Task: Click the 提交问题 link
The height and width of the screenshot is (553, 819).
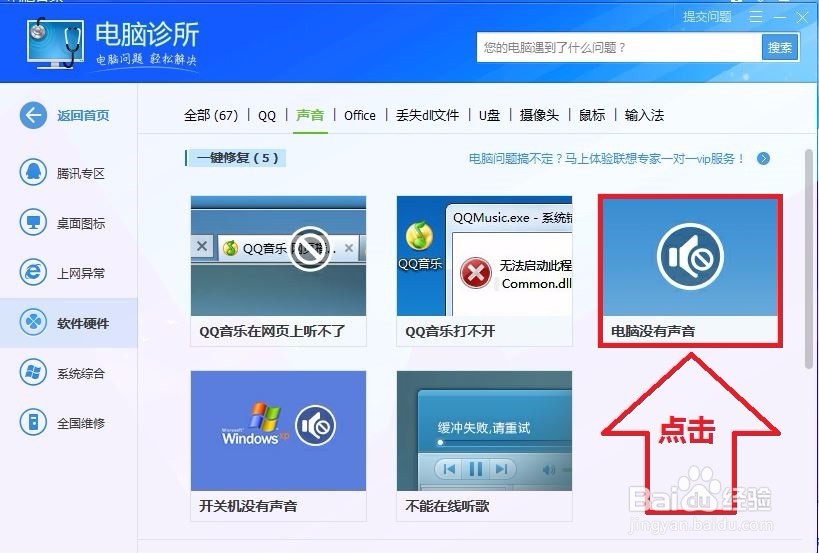Action: 707,17
